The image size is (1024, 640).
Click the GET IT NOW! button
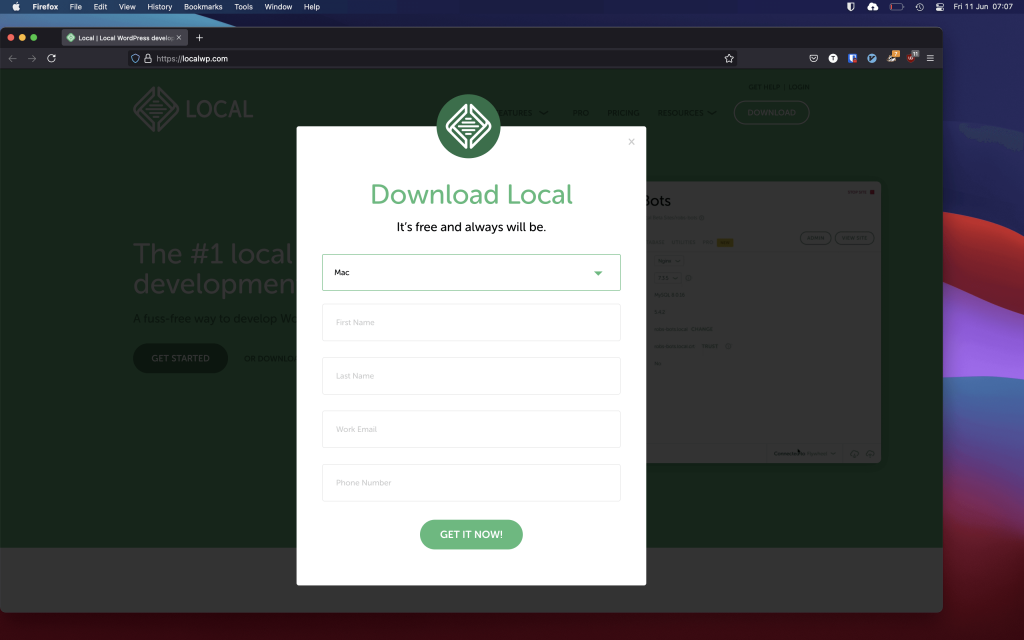click(471, 534)
